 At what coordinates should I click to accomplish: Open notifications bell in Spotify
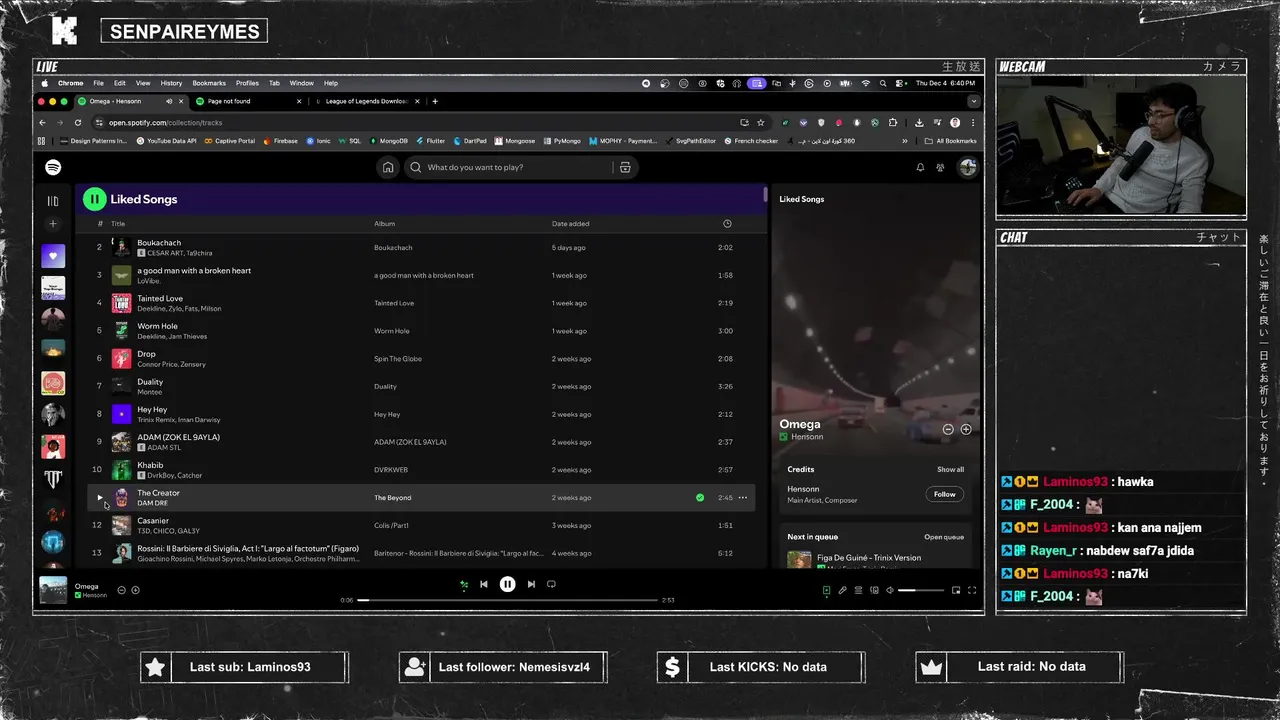[920, 168]
